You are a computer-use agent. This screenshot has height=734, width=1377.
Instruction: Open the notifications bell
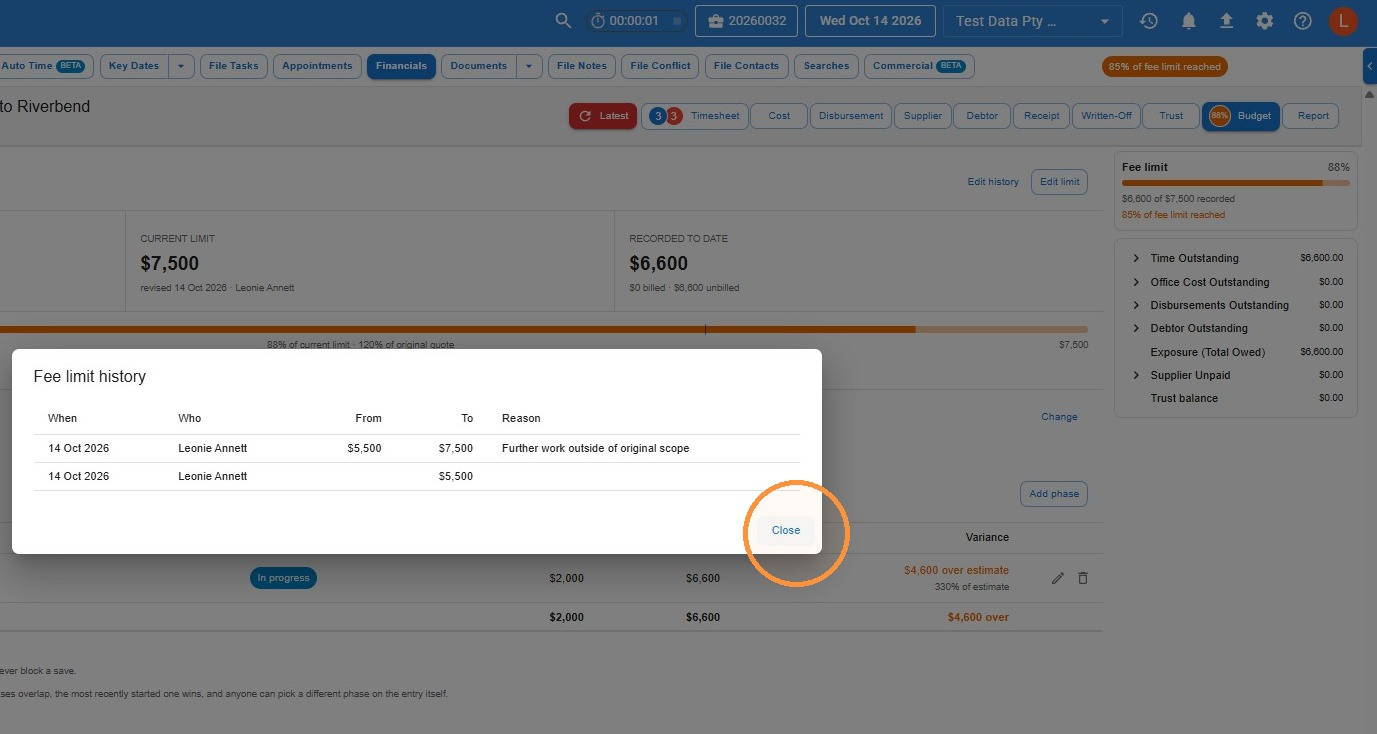1188,21
